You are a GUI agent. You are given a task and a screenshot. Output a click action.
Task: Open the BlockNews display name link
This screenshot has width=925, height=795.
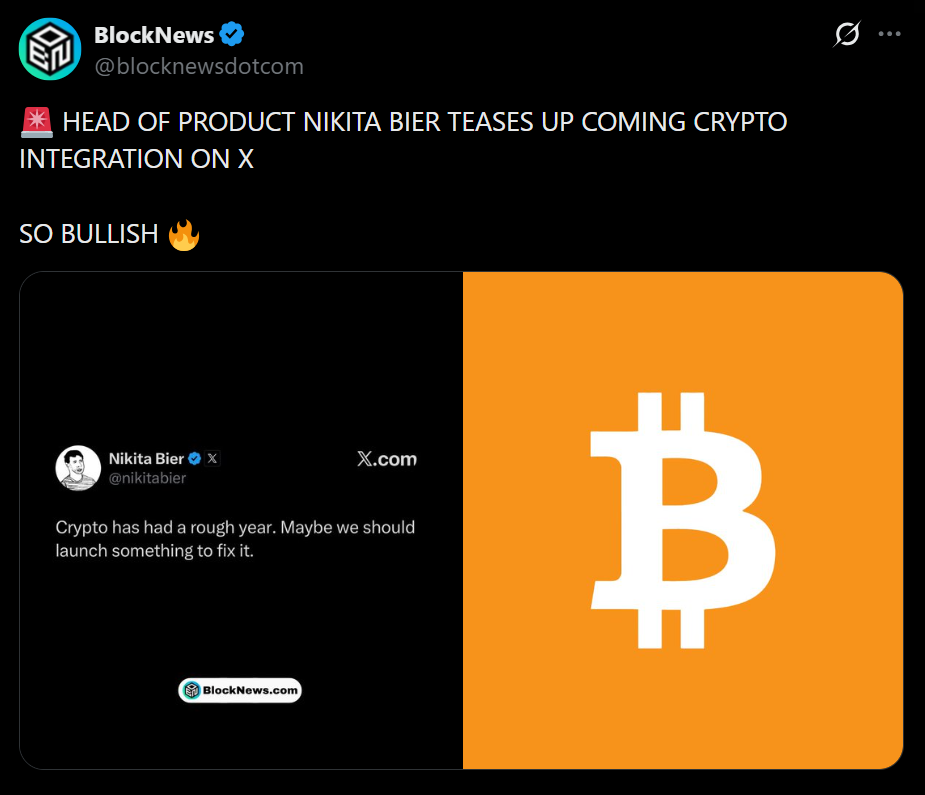click(154, 35)
